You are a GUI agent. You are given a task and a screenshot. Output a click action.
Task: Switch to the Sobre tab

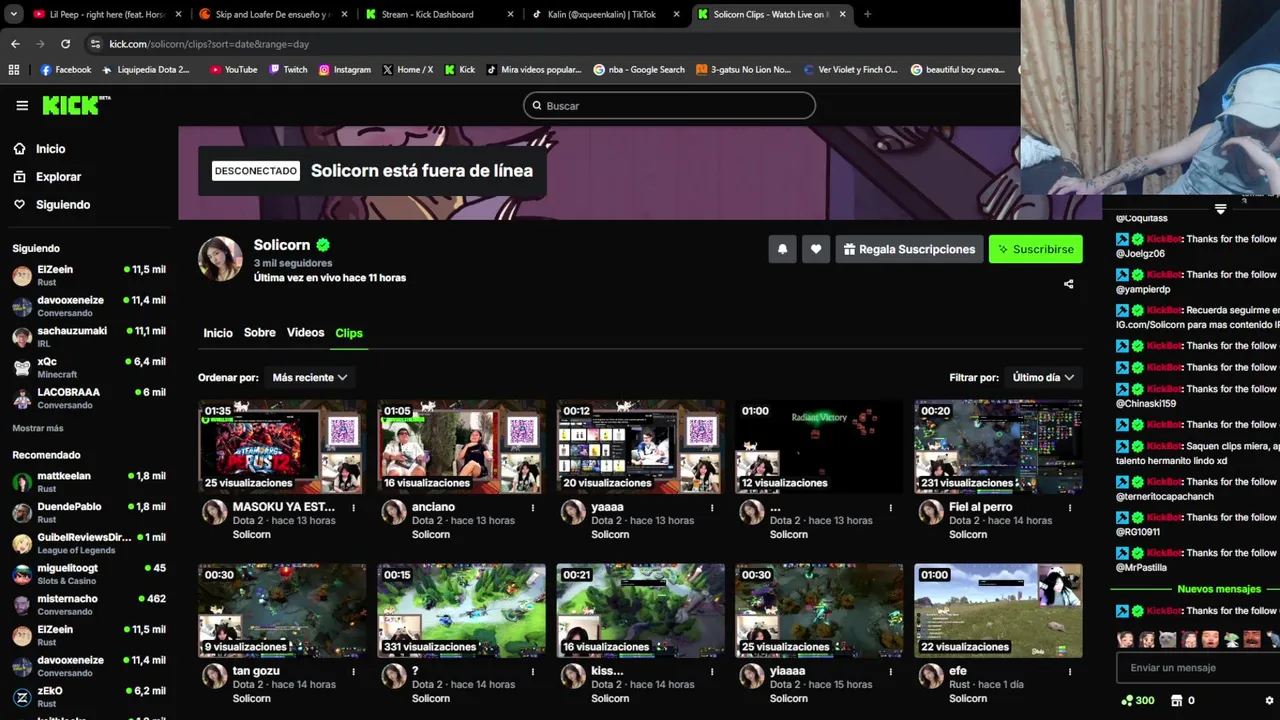[x=260, y=333]
